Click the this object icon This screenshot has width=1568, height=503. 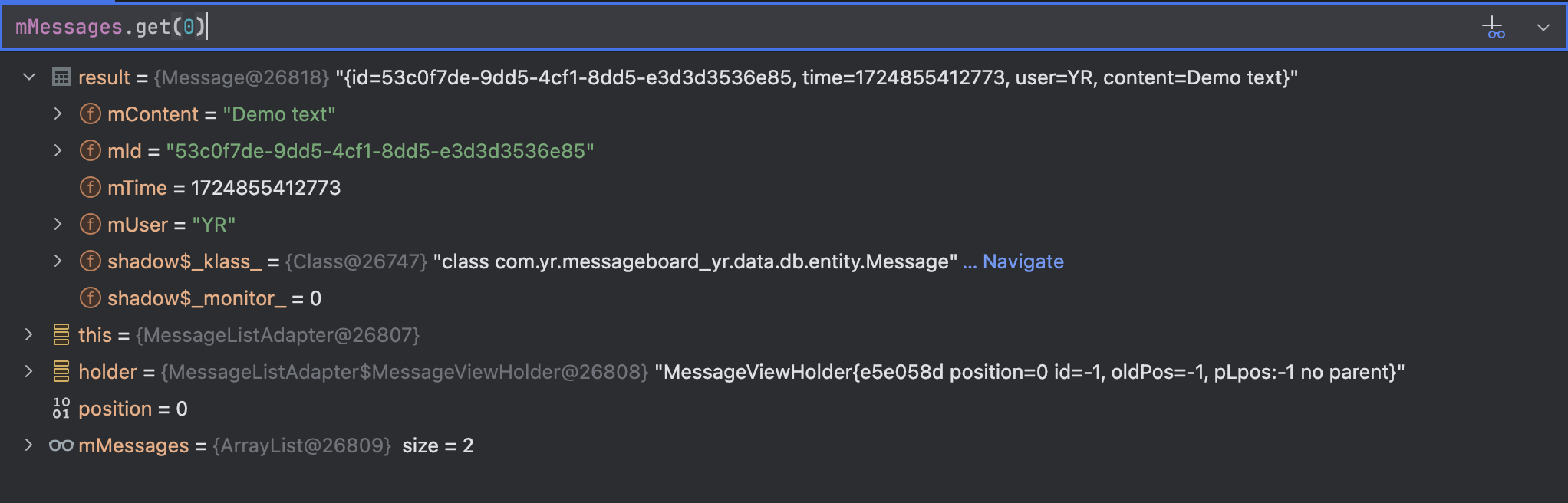tap(61, 335)
